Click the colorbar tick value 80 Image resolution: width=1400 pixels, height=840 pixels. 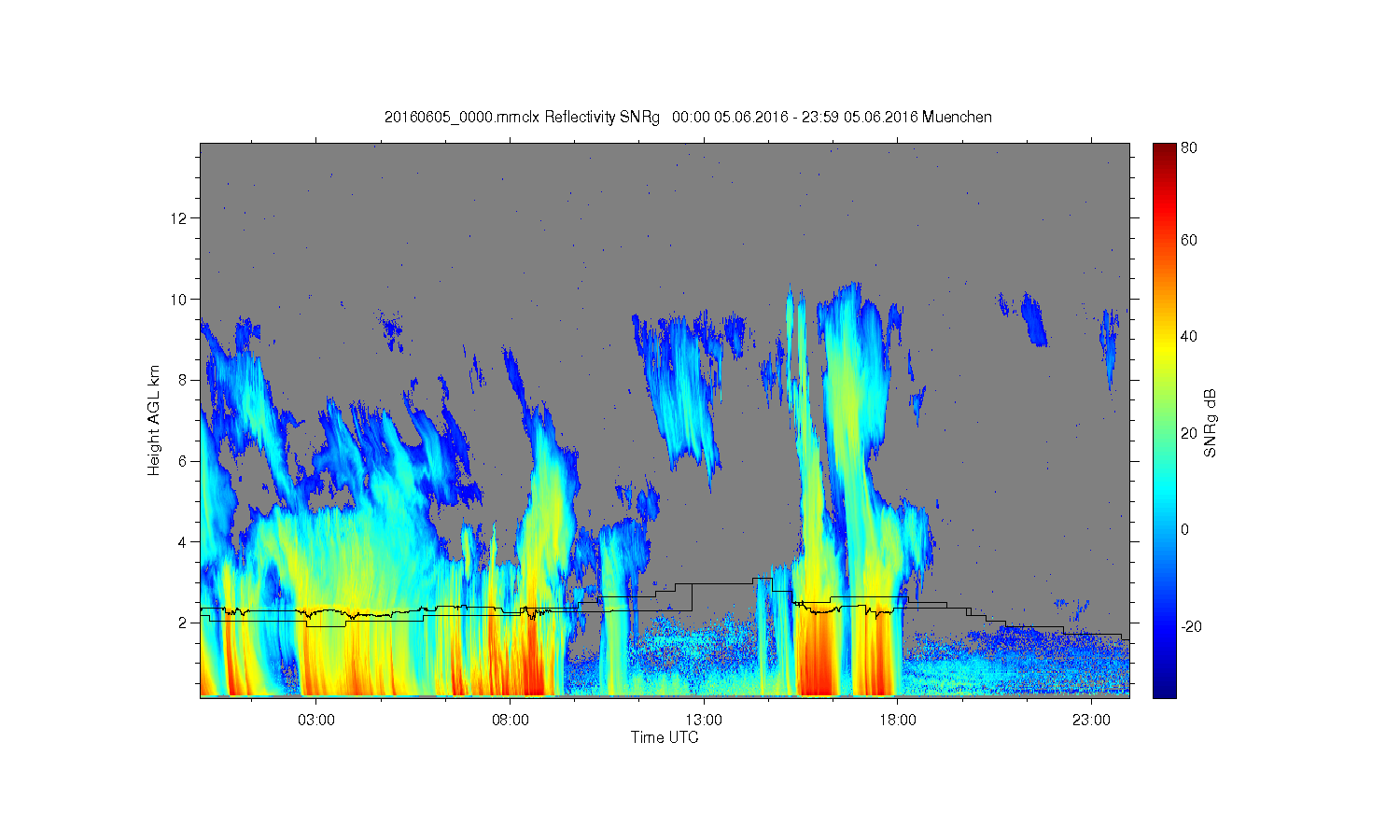click(1189, 147)
